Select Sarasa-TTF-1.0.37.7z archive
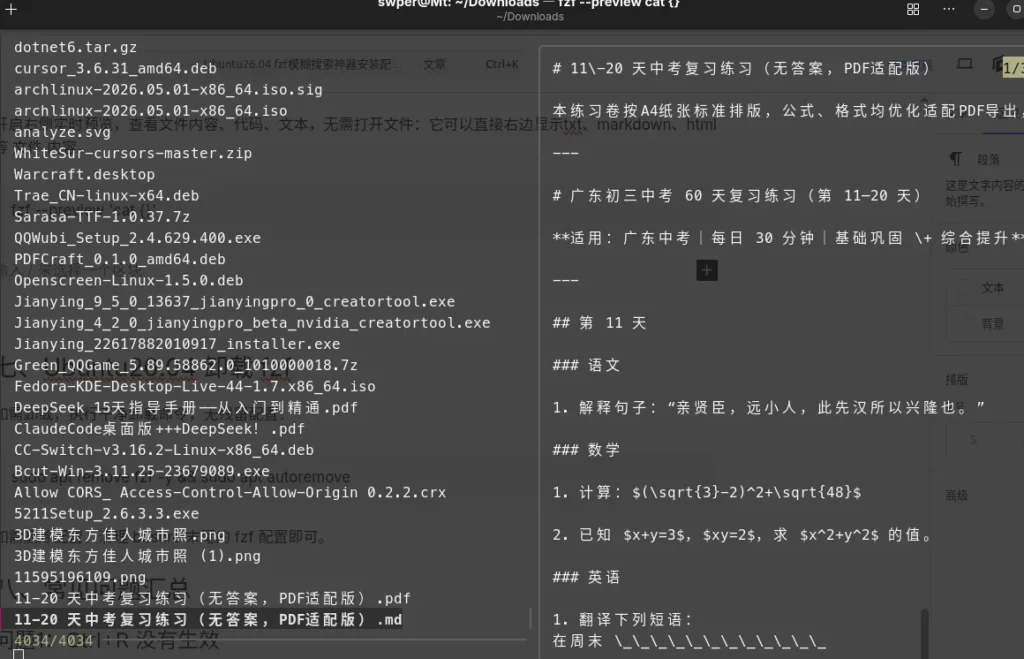1024x659 pixels. pos(102,217)
